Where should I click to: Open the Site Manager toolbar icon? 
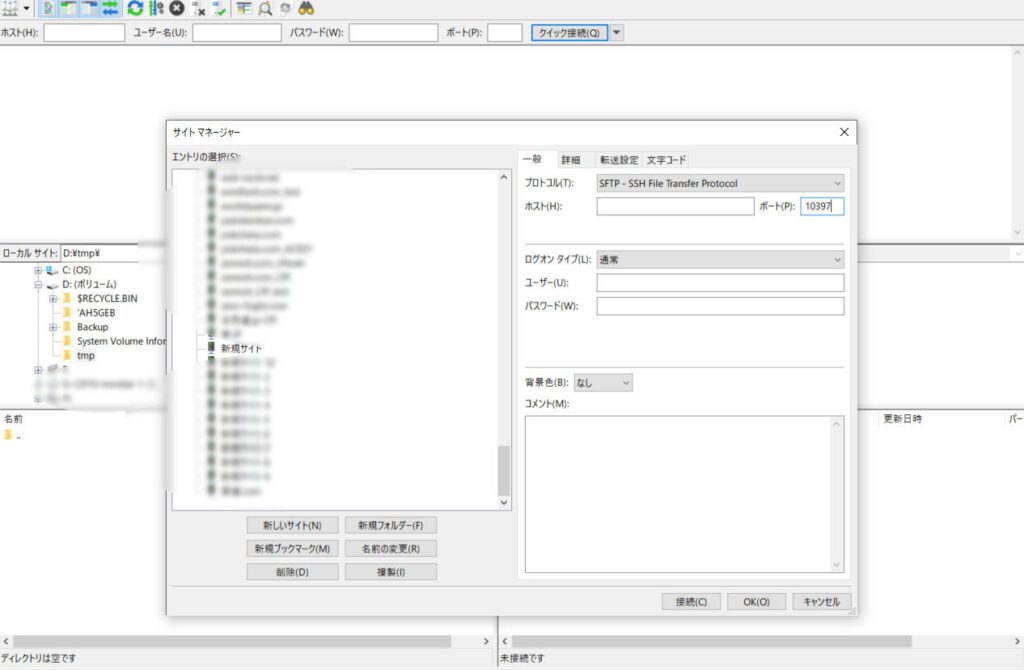pos(10,8)
